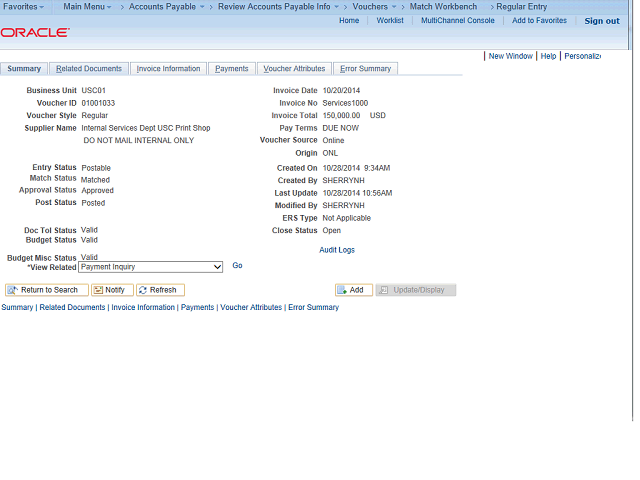Click the Pay Terms value DUE NOW

tap(340, 128)
